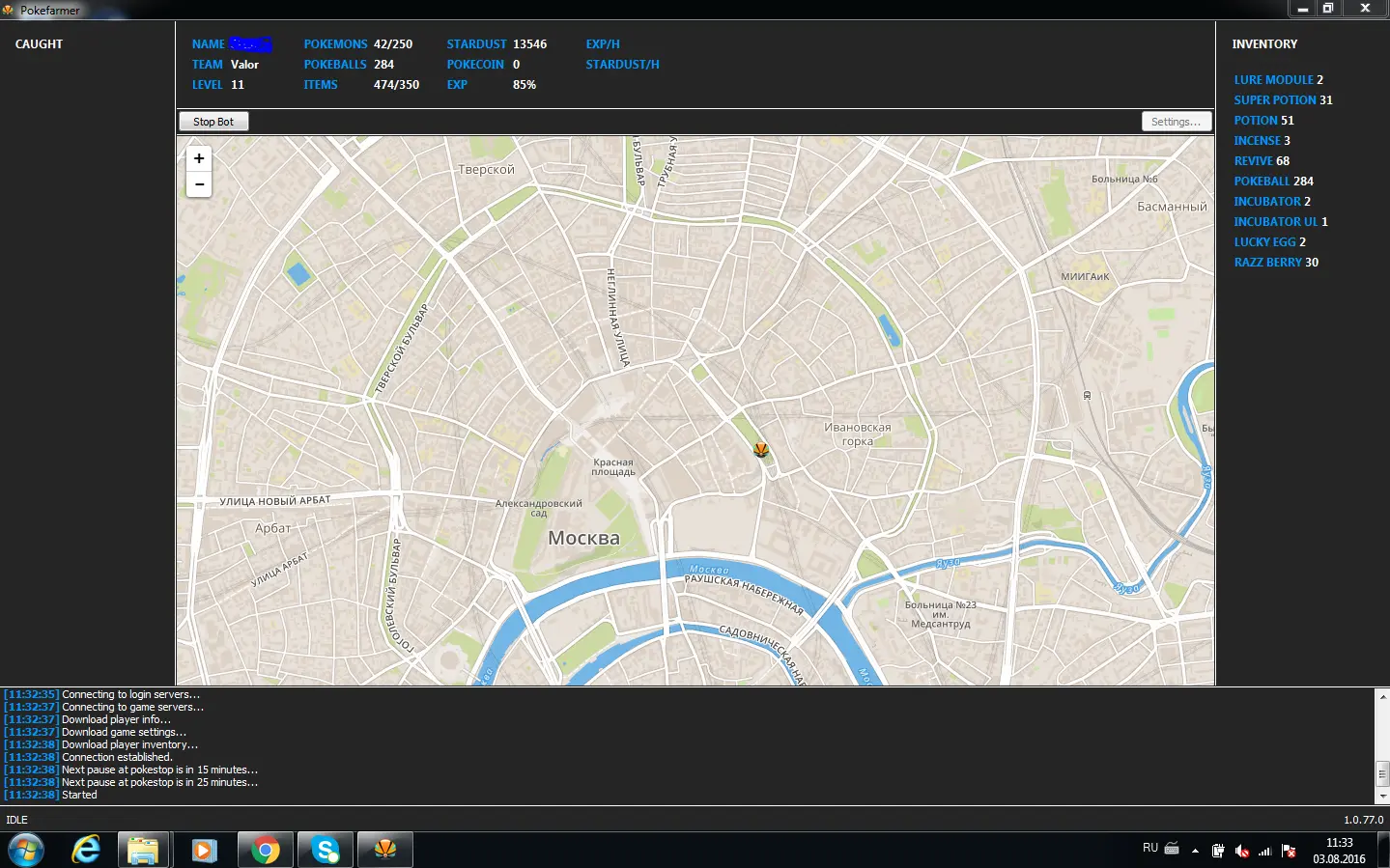Image resolution: width=1390 pixels, height=868 pixels.
Task: Select SUPER POTION 31 inventory entry
Action: click(1283, 100)
